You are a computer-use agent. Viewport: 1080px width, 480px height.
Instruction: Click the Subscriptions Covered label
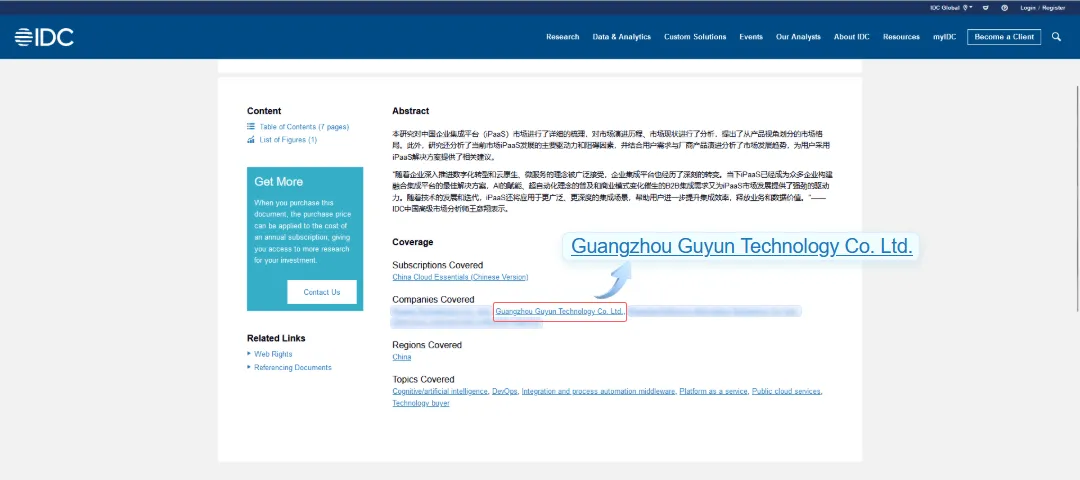(437, 265)
